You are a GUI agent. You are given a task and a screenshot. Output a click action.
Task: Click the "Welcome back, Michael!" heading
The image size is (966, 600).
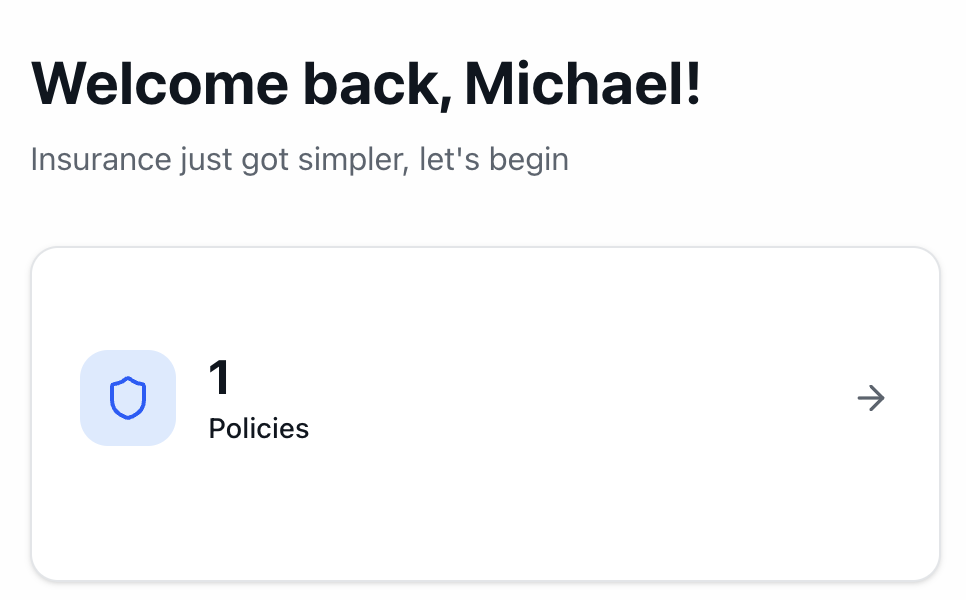click(x=366, y=84)
